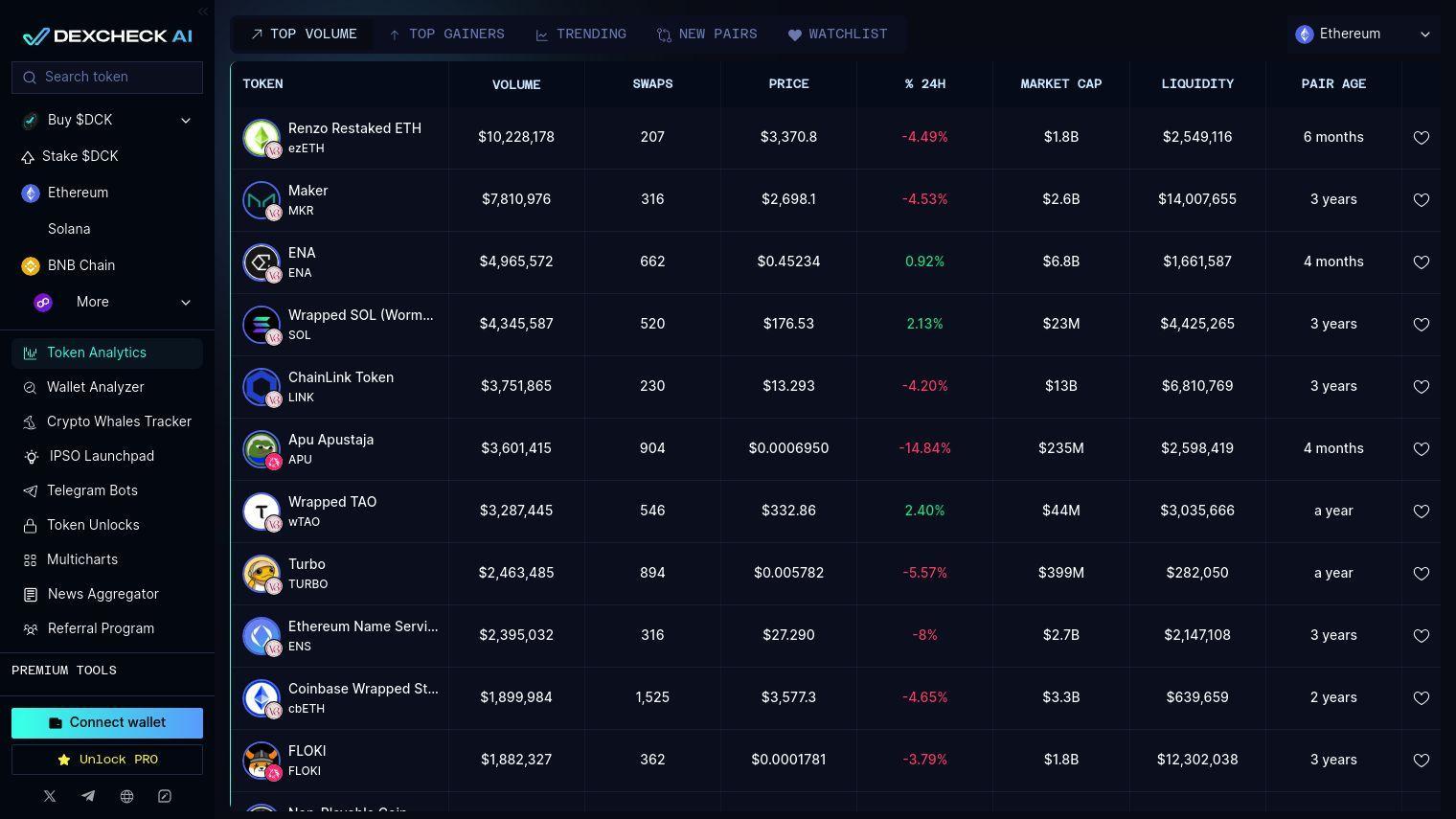
Task: Click the Token Unlocks lock icon
Action: click(x=30, y=525)
